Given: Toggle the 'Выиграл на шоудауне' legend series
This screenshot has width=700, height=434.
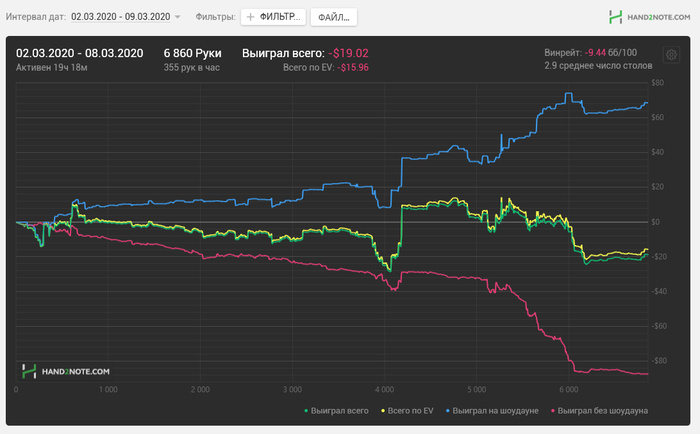Looking at the screenshot, I should click(x=492, y=411).
